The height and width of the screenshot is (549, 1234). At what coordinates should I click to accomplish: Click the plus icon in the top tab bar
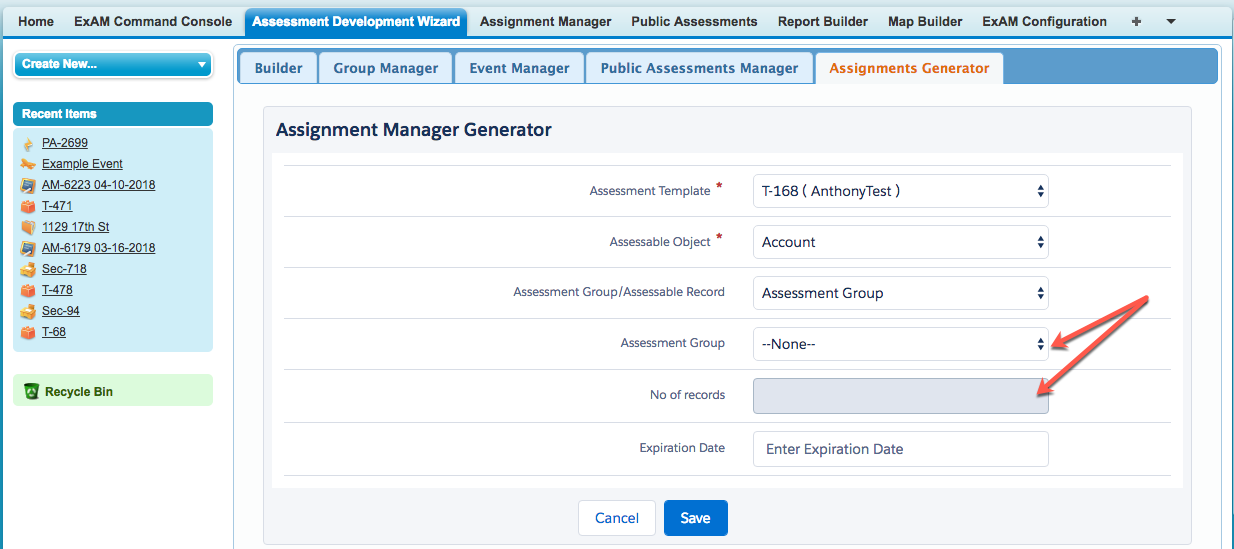coord(1136,21)
